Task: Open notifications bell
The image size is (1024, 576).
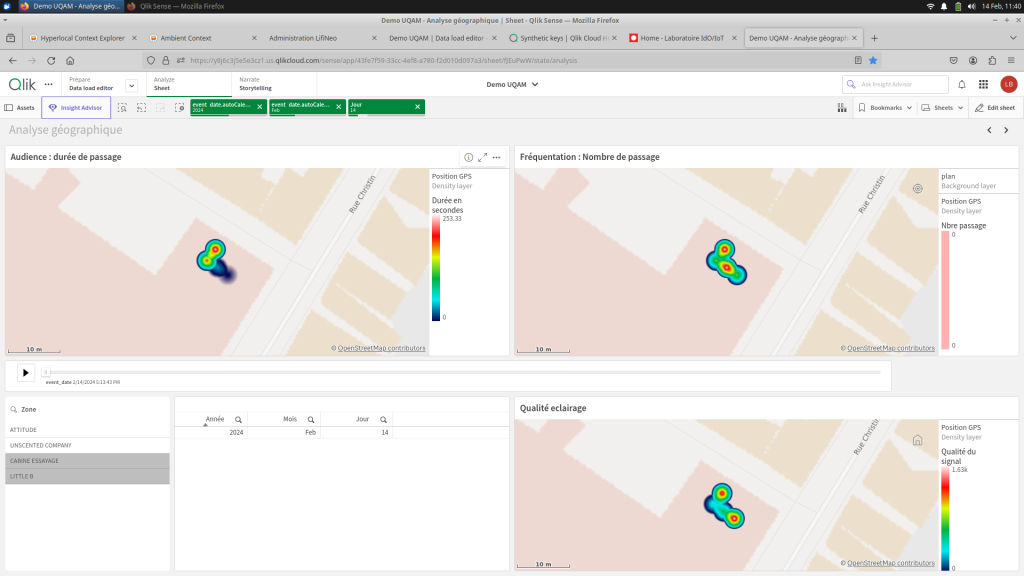Action: pos(962,85)
